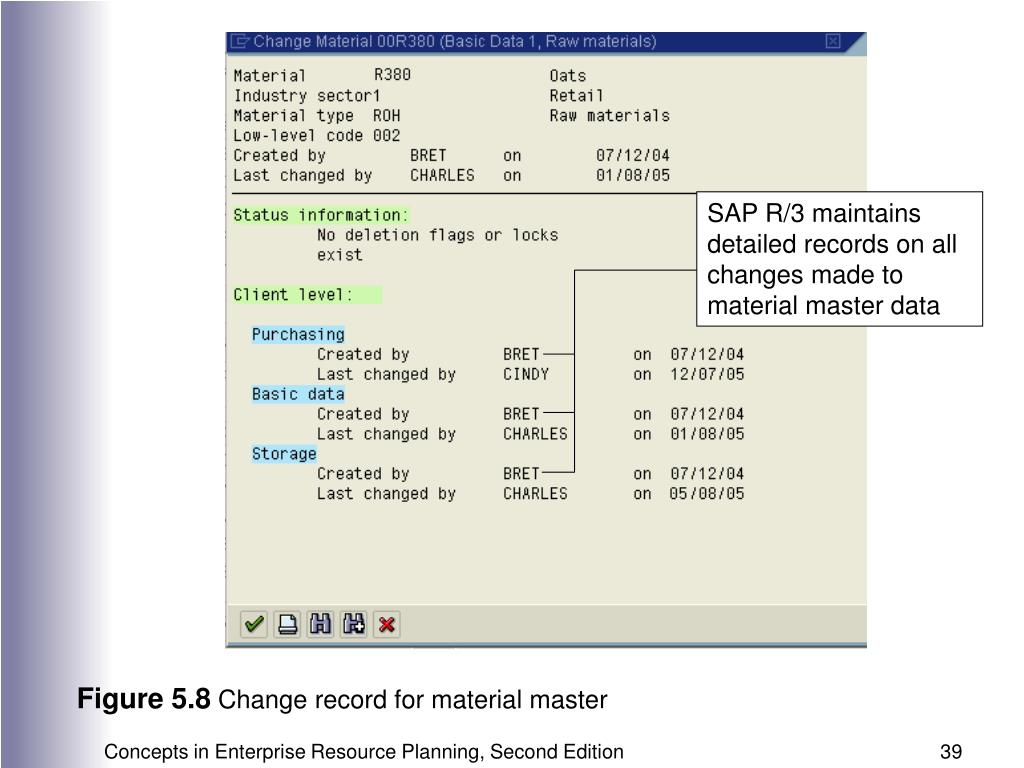This screenshot has width=1024, height=768.
Task: Click 'BRET' in Purchasing Created by row
Action: click(x=521, y=355)
